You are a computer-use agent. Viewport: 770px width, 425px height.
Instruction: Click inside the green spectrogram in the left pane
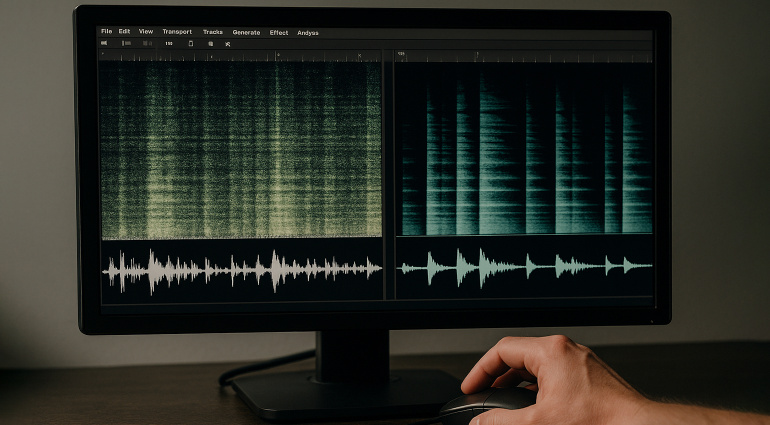240,150
